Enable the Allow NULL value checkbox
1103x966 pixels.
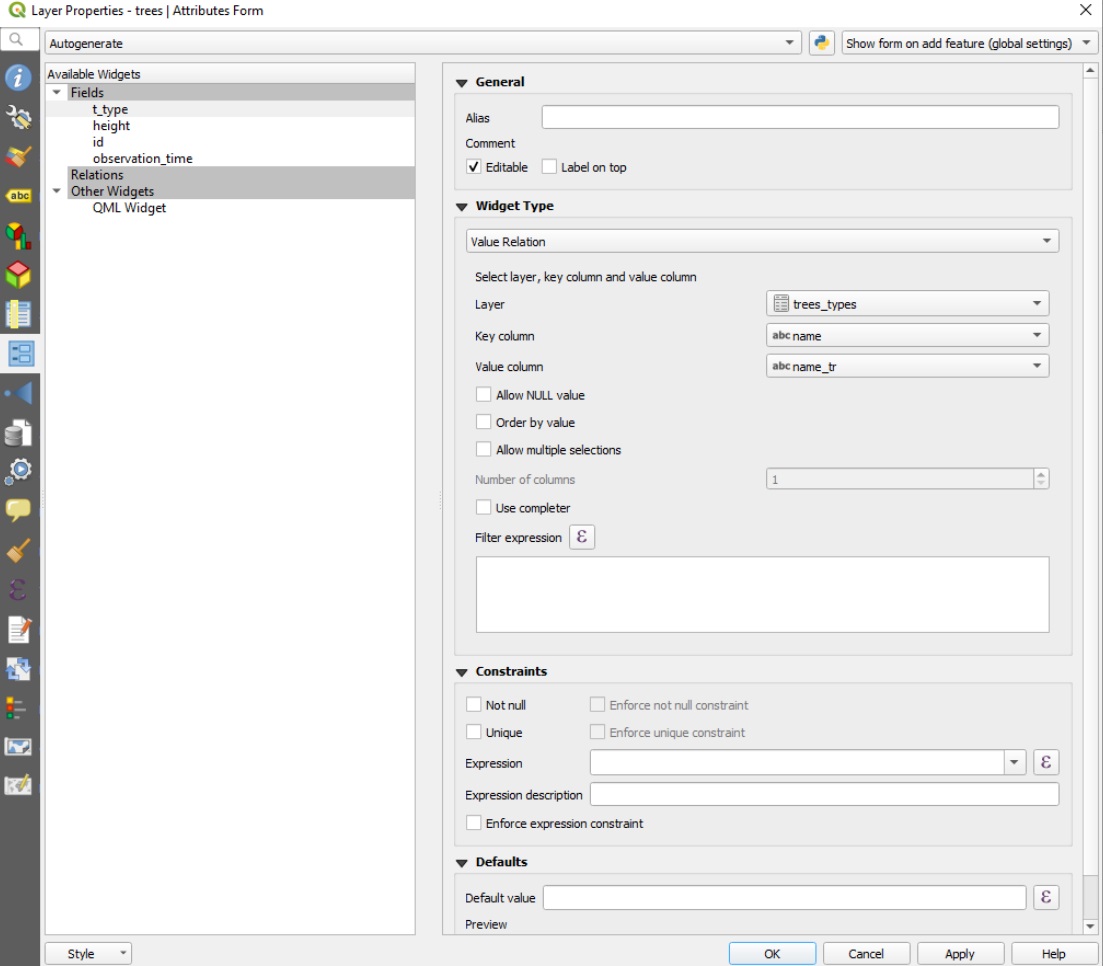click(x=484, y=395)
